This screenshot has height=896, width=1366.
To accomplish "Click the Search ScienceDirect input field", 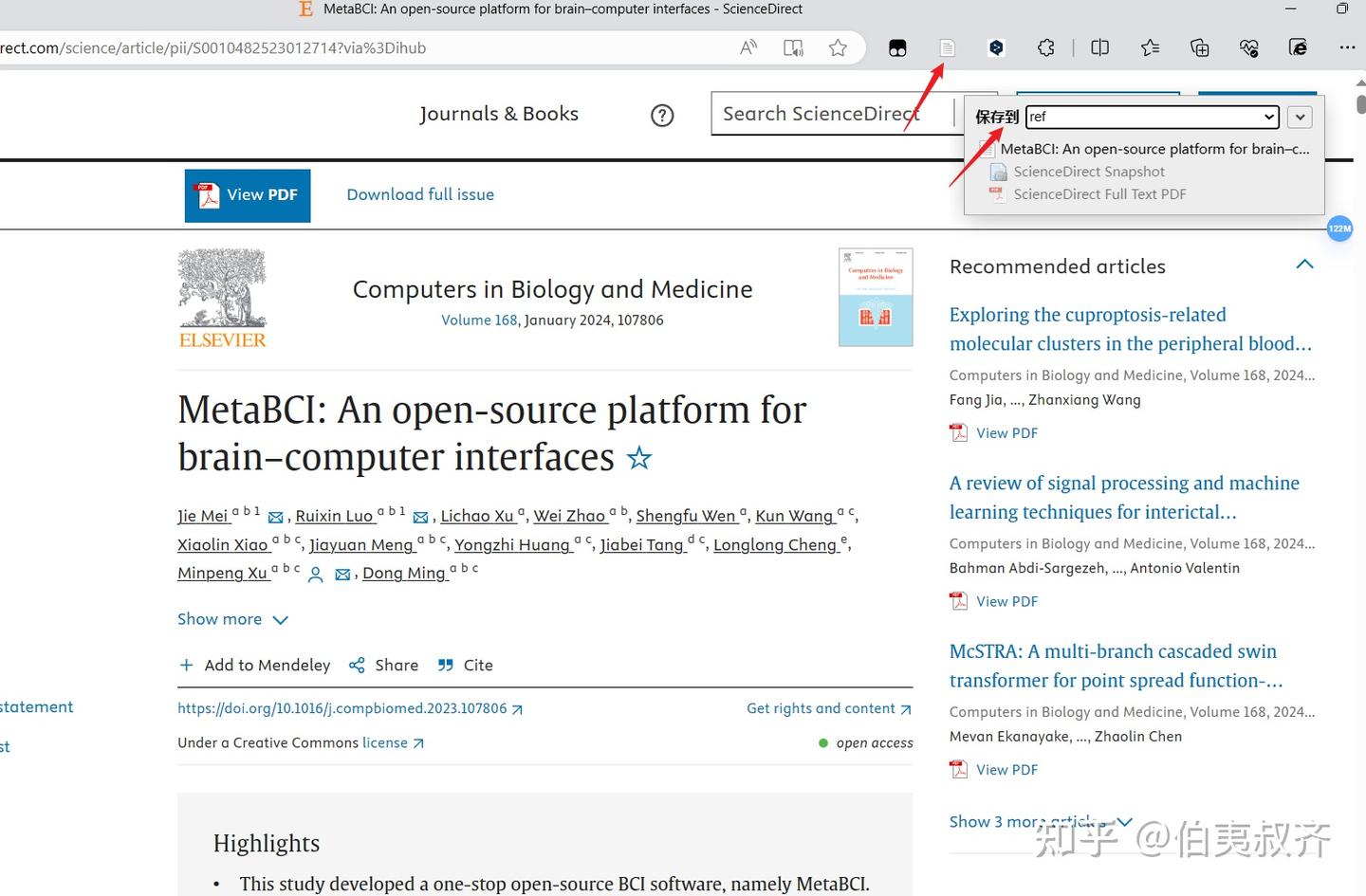I will tap(832, 114).
